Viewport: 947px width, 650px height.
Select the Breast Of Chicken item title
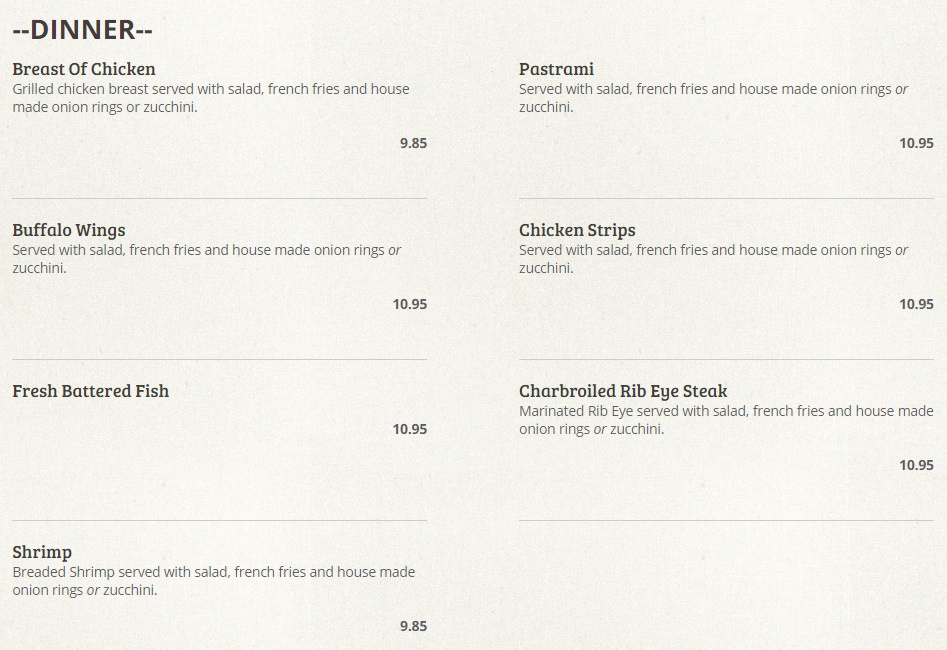click(x=84, y=69)
